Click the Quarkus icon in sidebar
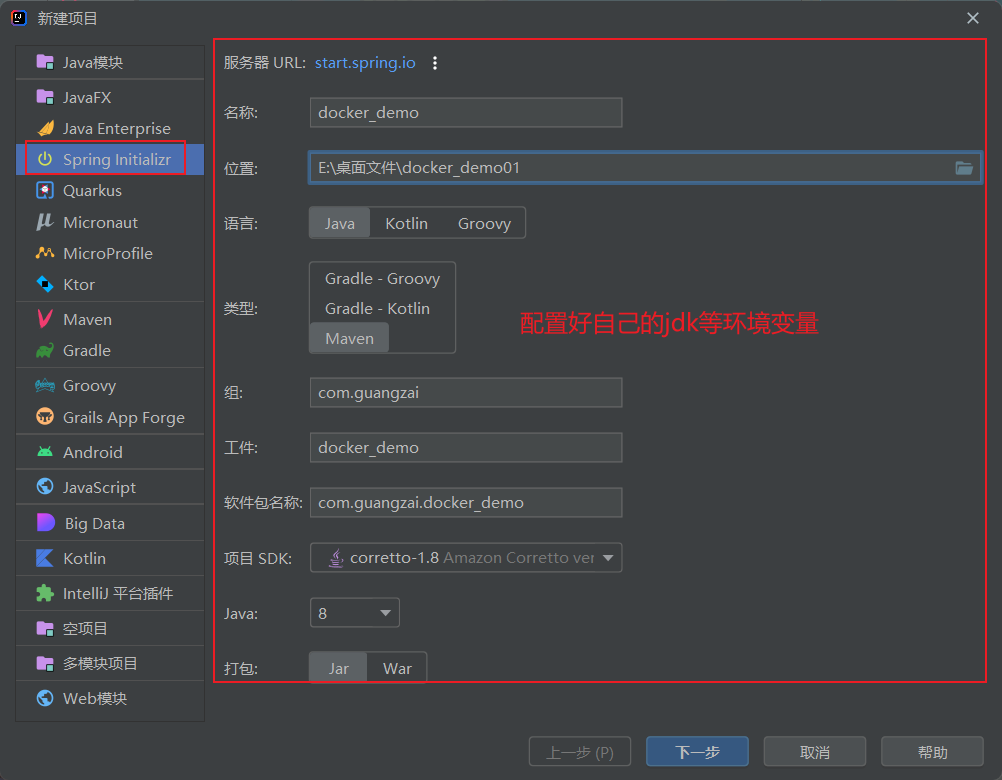1002x780 pixels. (x=45, y=190)
